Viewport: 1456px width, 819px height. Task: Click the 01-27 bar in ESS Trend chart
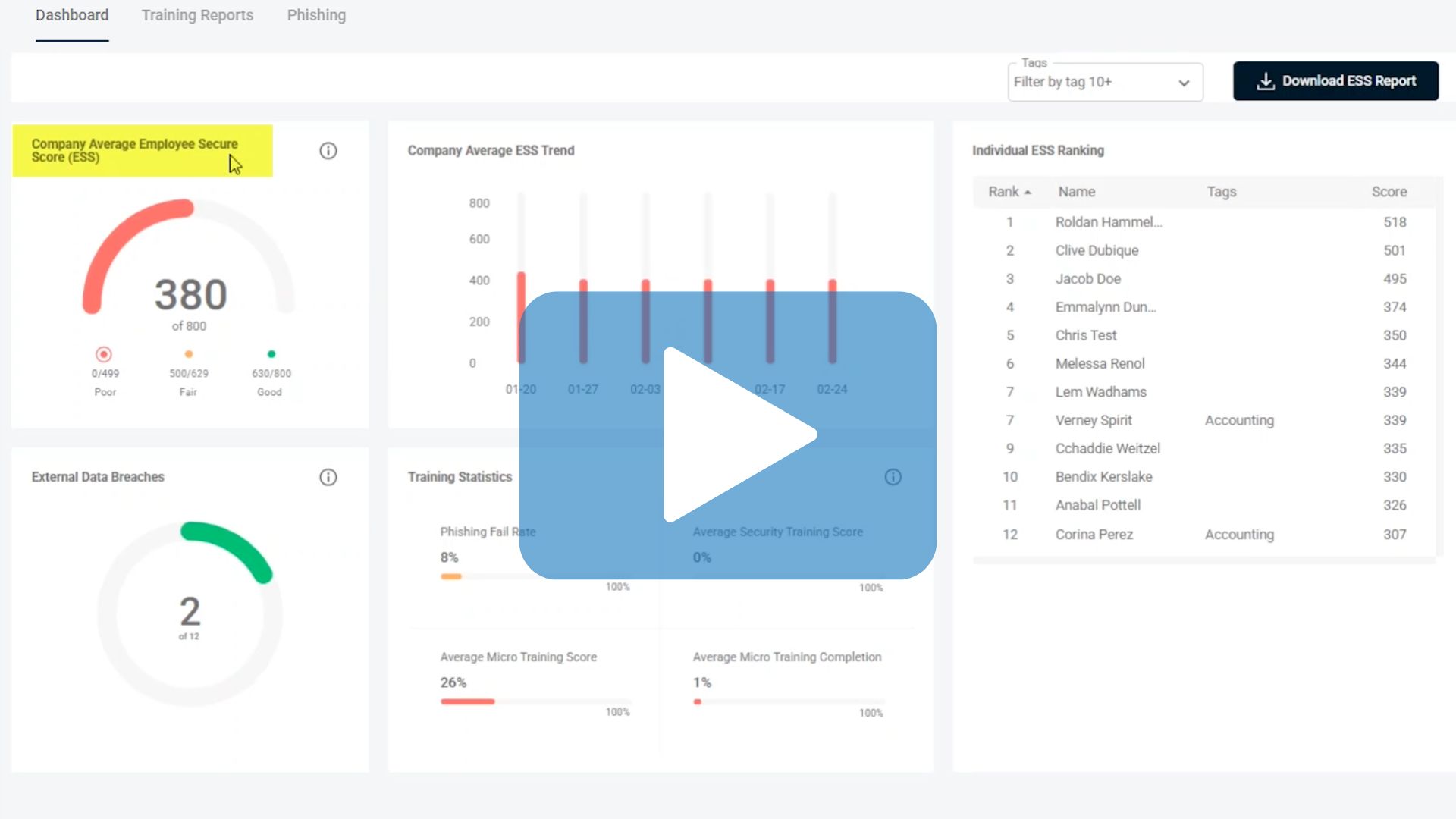click(583, 321)
